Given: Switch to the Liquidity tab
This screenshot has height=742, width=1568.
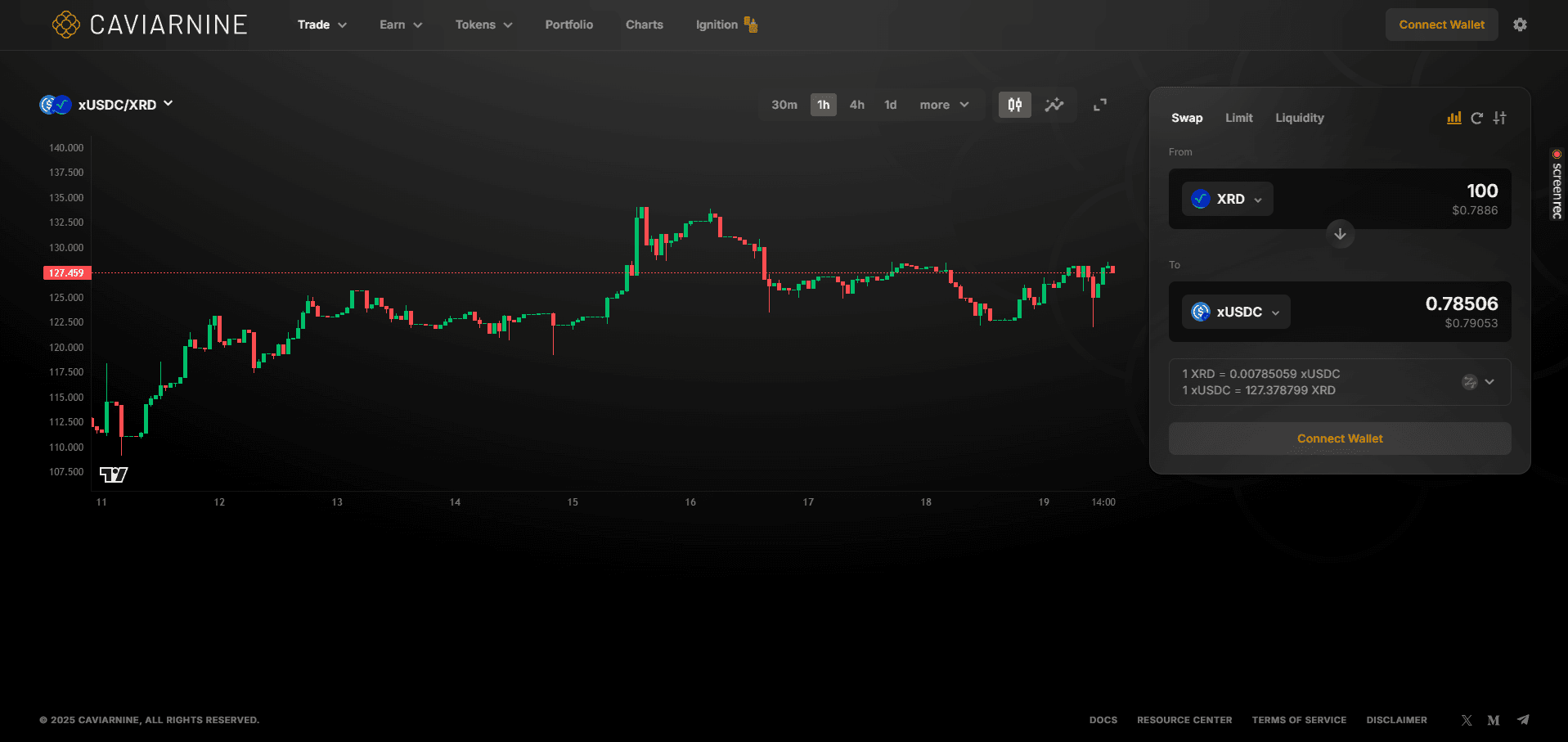Looking at the screenshot, I should [x=1300, y=118].
